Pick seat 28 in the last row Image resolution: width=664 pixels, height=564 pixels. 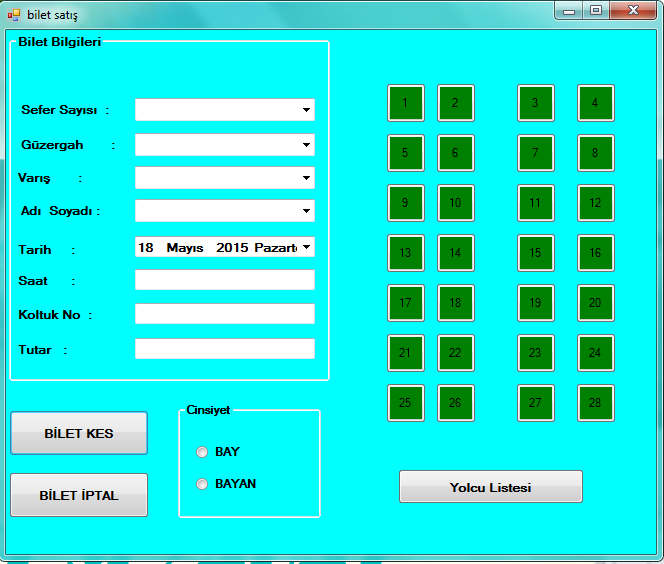coord(595,403)
